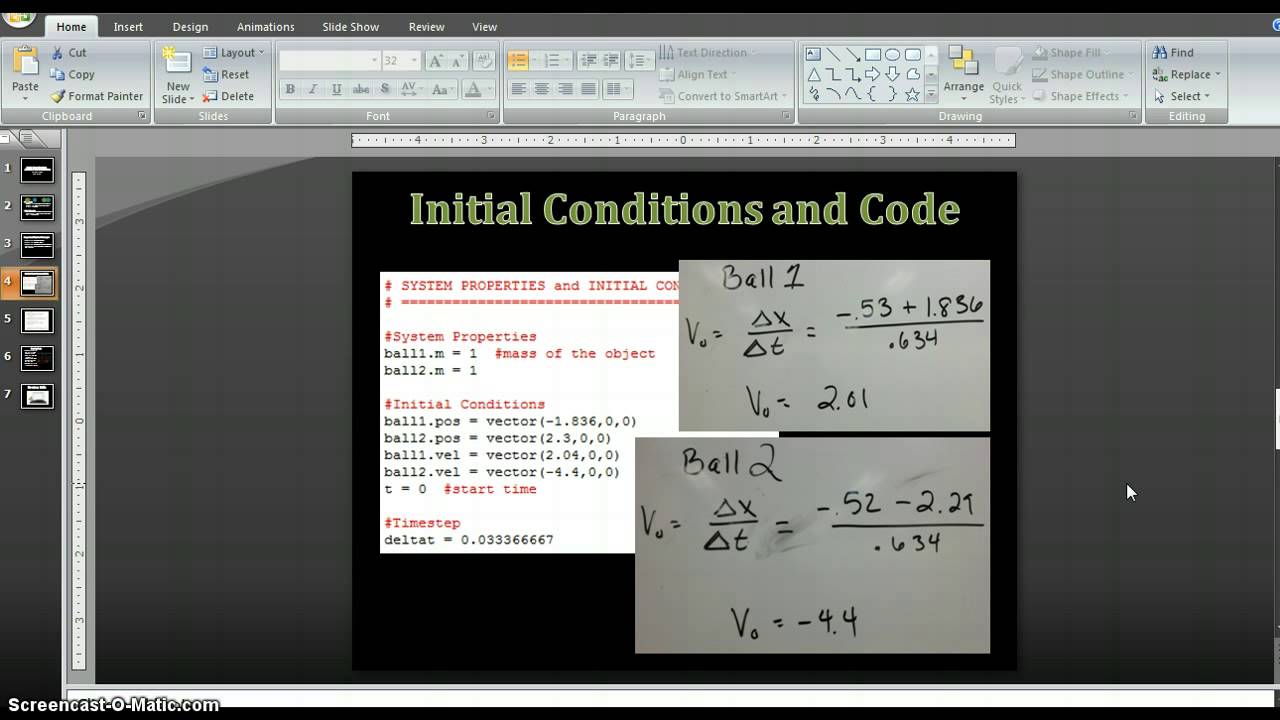
Task: Click the Increase Font Size icon
Action: point(436,61)
